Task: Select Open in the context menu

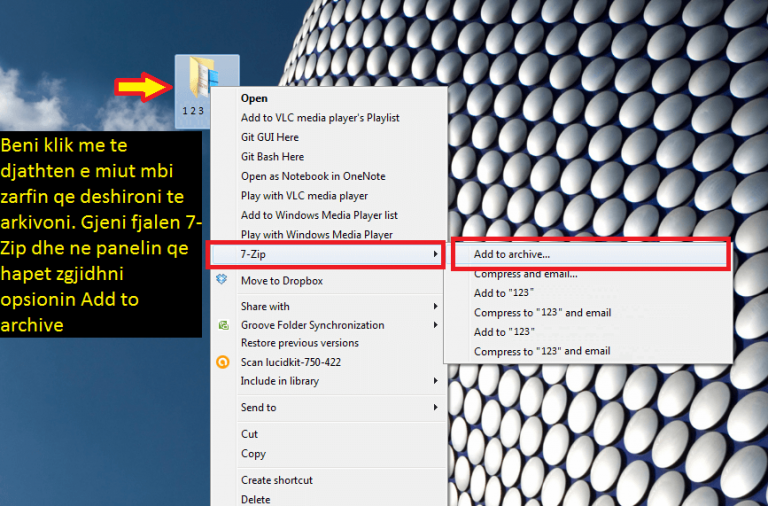Action: pyautogui.click(x=254, y=98)
